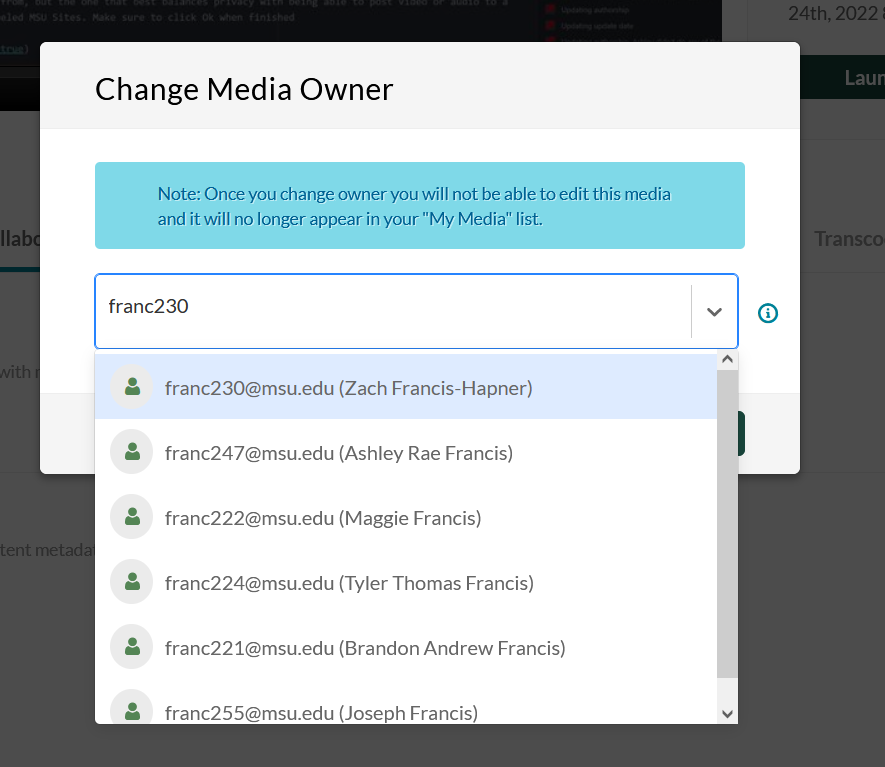Click user avatar icon for Maggie Francis
The height and width of the screenshot is (767, 885).
(132, 517)
